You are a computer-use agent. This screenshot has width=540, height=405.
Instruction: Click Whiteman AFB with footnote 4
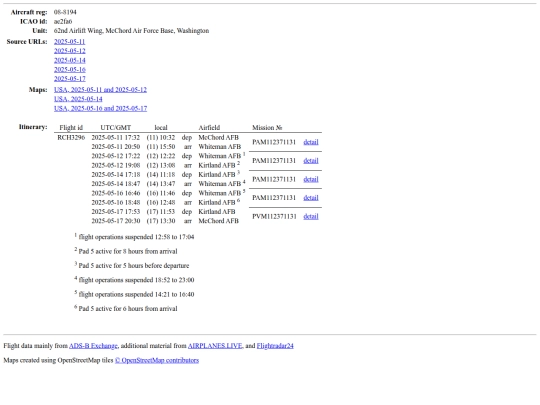222,184
